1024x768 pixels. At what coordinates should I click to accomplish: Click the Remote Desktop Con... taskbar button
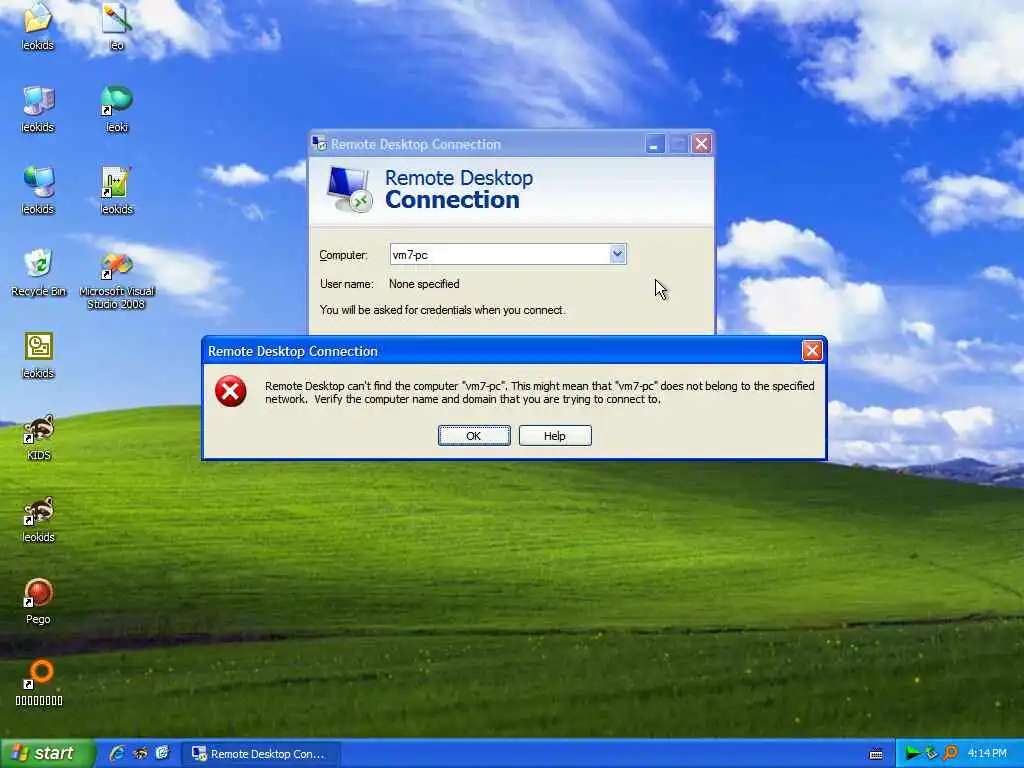point(261,754)
